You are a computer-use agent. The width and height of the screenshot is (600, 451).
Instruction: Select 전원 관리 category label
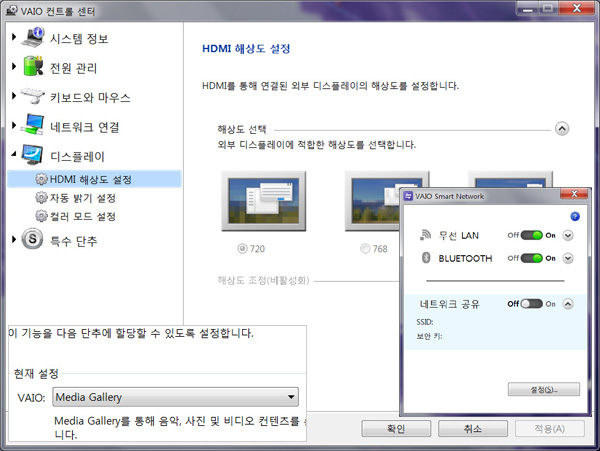[73, 68]
